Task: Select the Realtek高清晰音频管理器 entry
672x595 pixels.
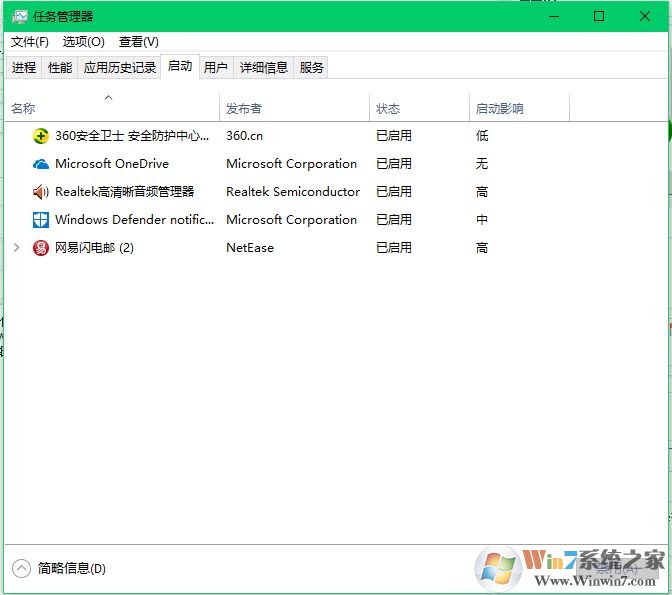Action: point(125,192)
